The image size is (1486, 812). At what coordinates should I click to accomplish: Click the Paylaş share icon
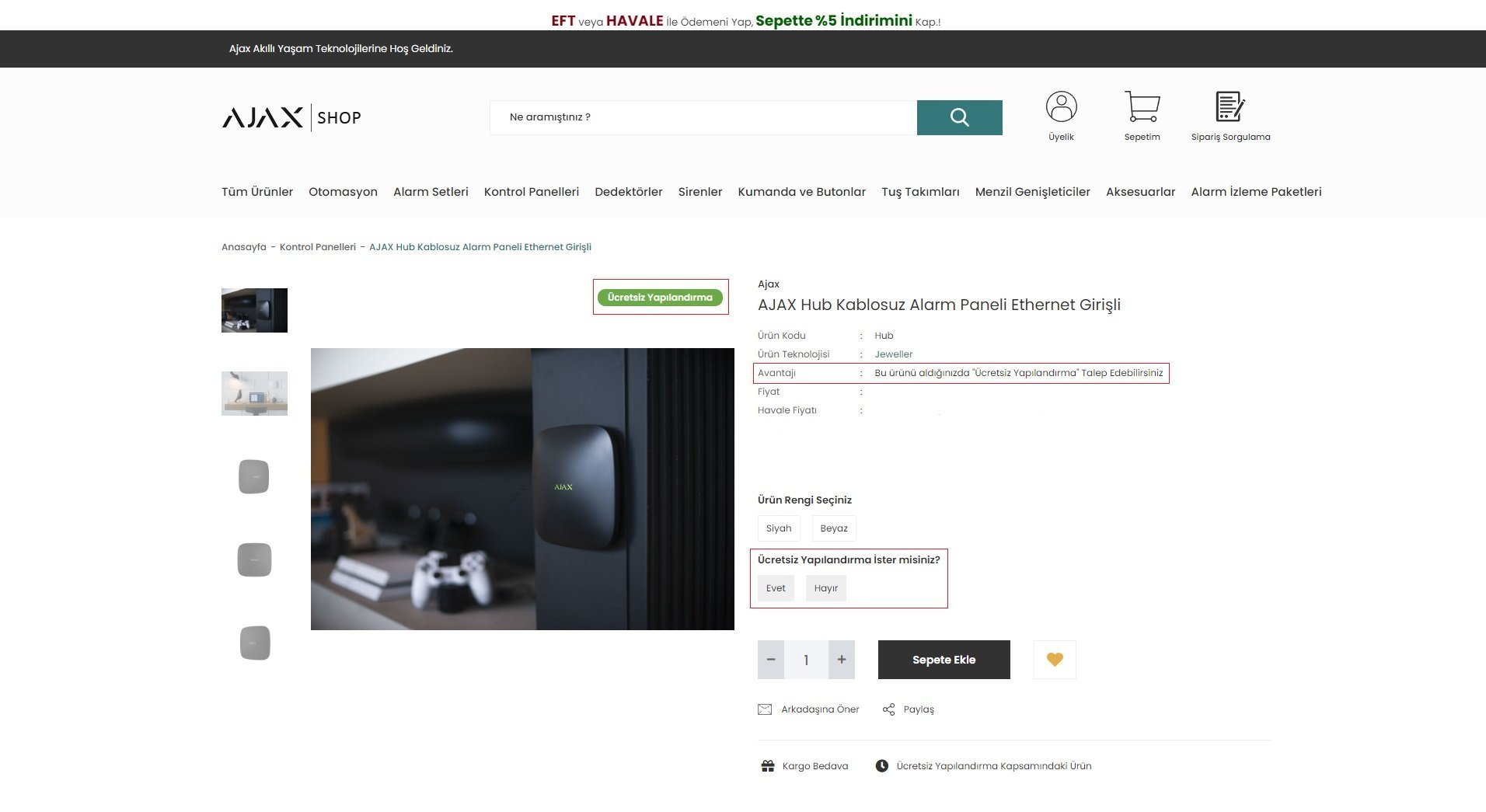click(x=888, y=709)
